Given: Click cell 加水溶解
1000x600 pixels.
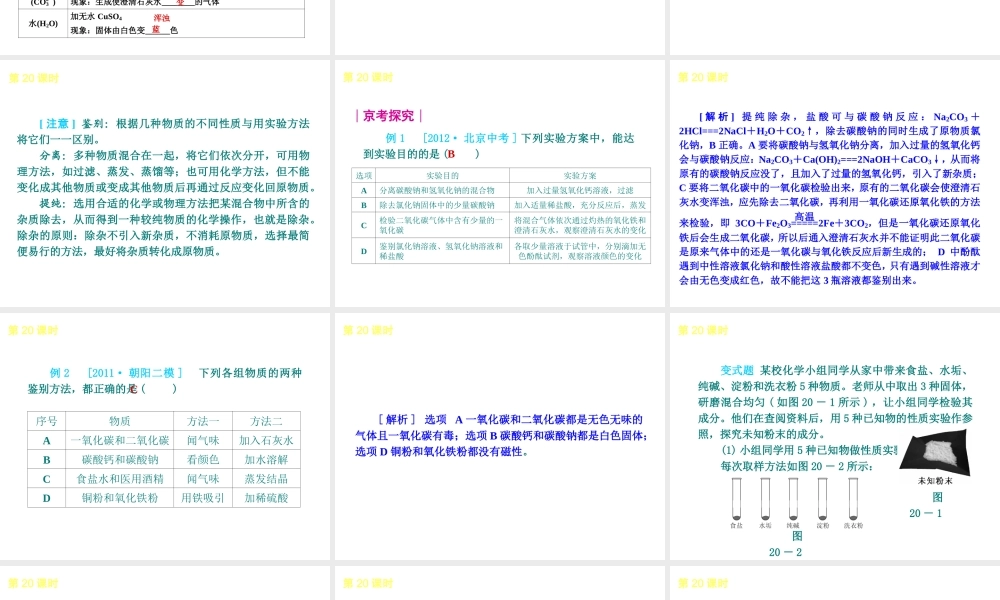Looking at the screenshot, I should click(x=266, y=460).
